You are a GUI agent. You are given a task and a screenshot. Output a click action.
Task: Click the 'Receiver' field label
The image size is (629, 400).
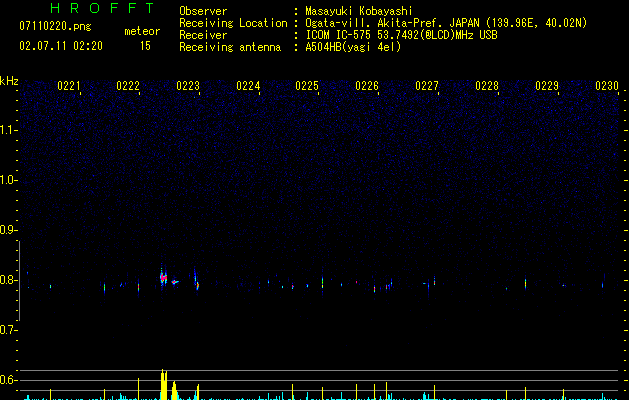pyautogui.click(x=203, y=35)
